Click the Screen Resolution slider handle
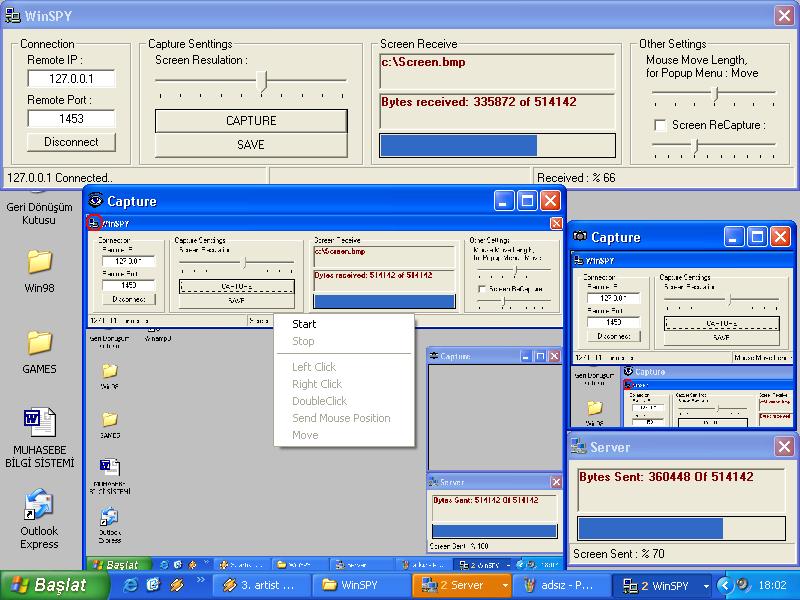This screenshot has height=600, width=800. 262,81
